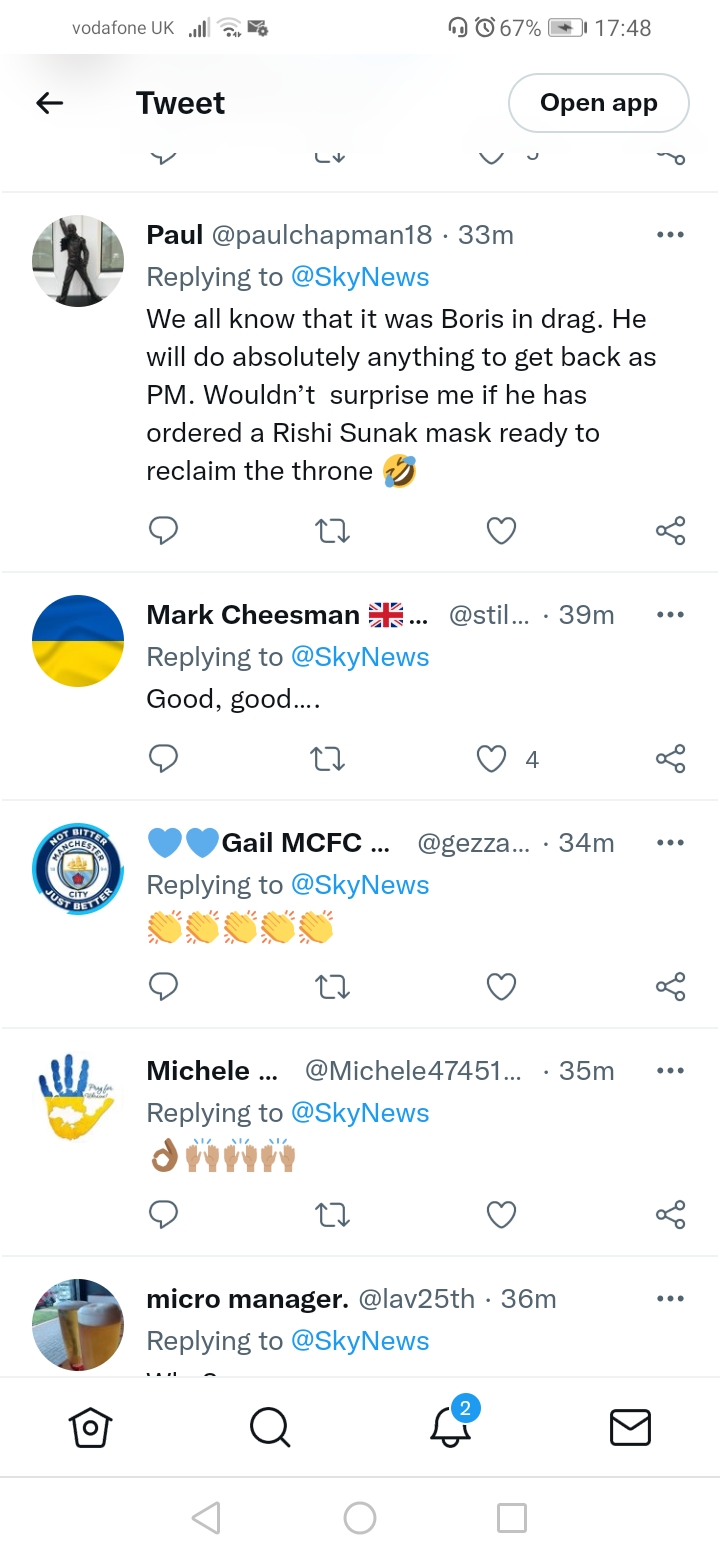The width and height of the screenshot is (720, 1560).
Task: Like Mark Cheesman's reply
Action: [x=492, y=759]
